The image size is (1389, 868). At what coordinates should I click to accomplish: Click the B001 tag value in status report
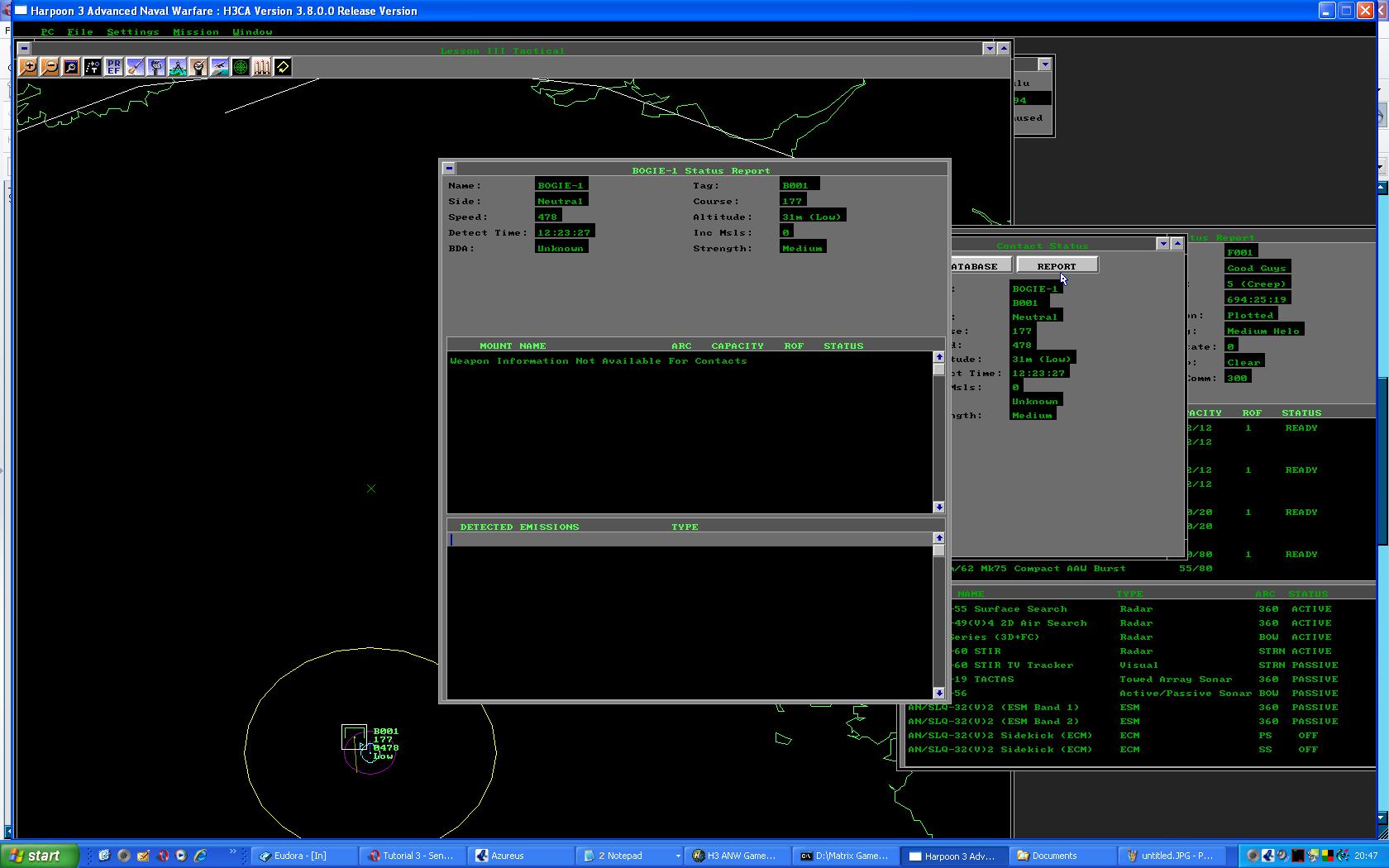point(800,185)
